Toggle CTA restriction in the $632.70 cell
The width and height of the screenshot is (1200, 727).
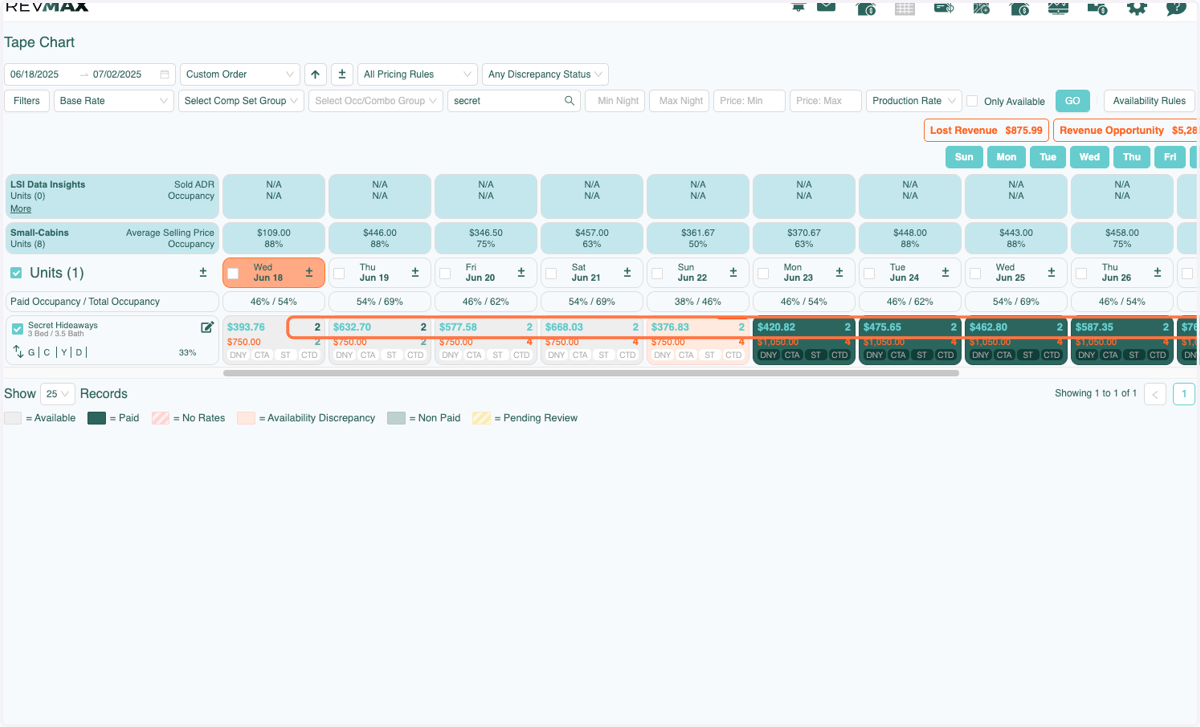pos(368,355)
